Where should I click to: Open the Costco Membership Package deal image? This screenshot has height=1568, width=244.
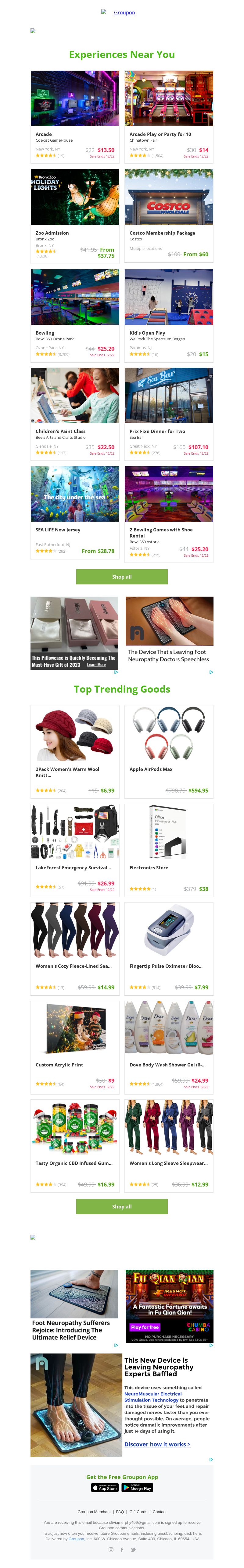[169, 197]
